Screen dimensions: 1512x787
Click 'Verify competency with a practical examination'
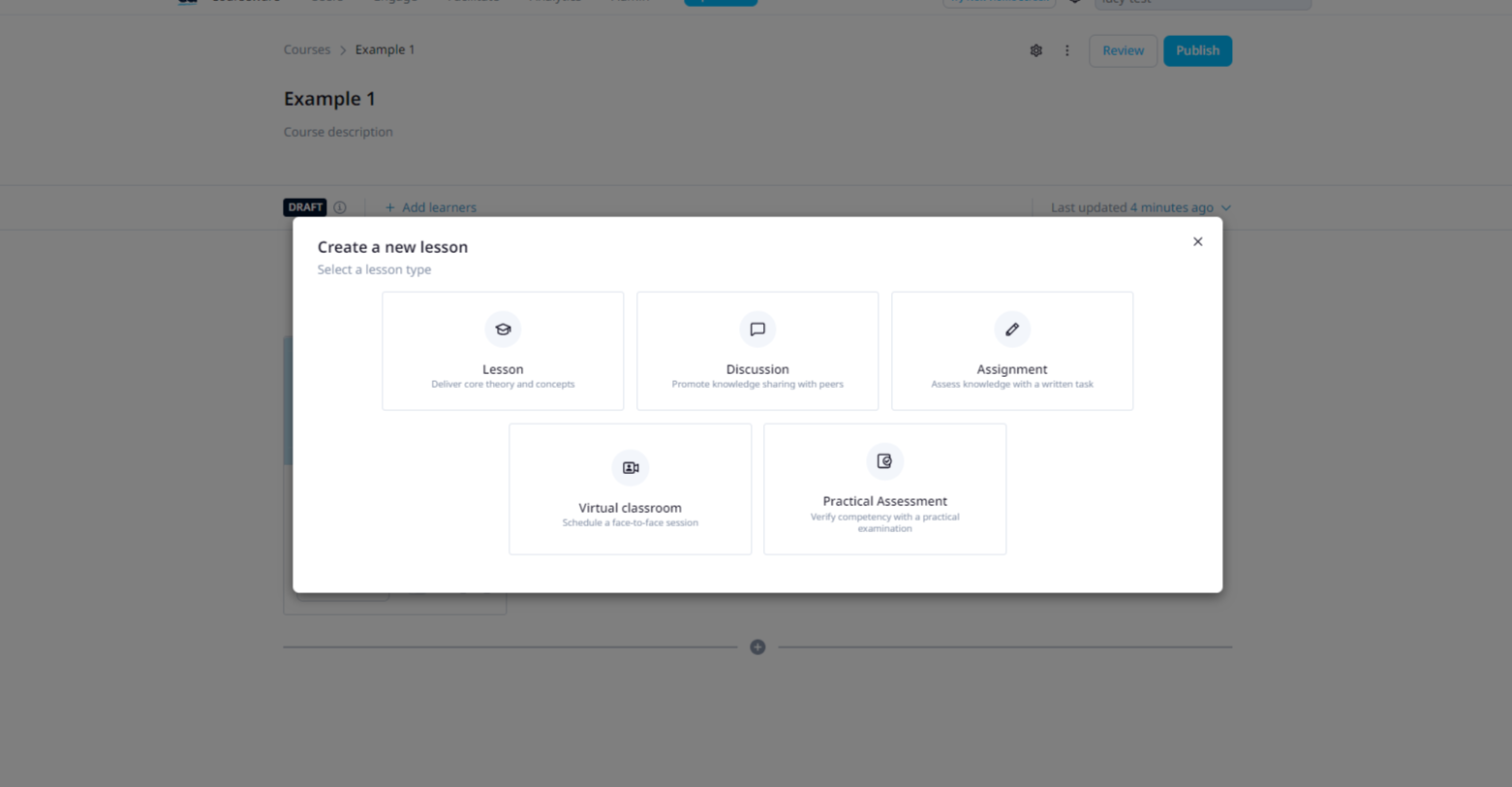884,522
